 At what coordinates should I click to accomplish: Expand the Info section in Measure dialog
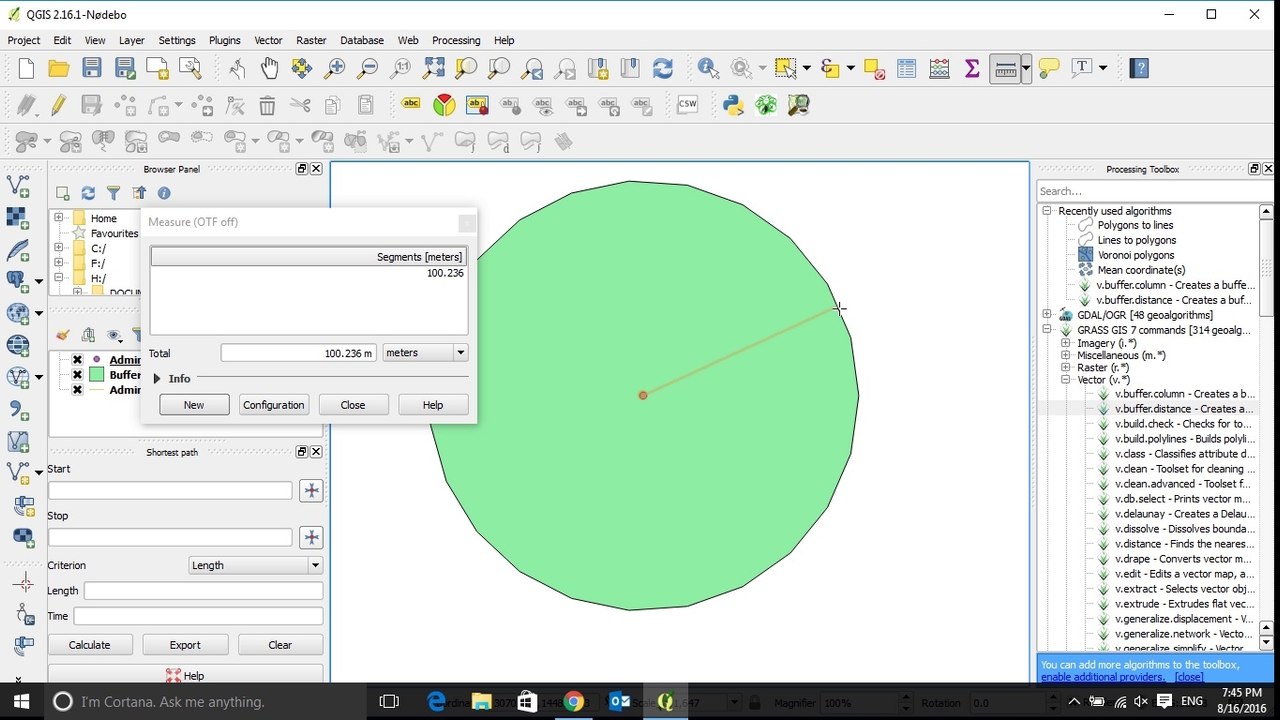157,379
